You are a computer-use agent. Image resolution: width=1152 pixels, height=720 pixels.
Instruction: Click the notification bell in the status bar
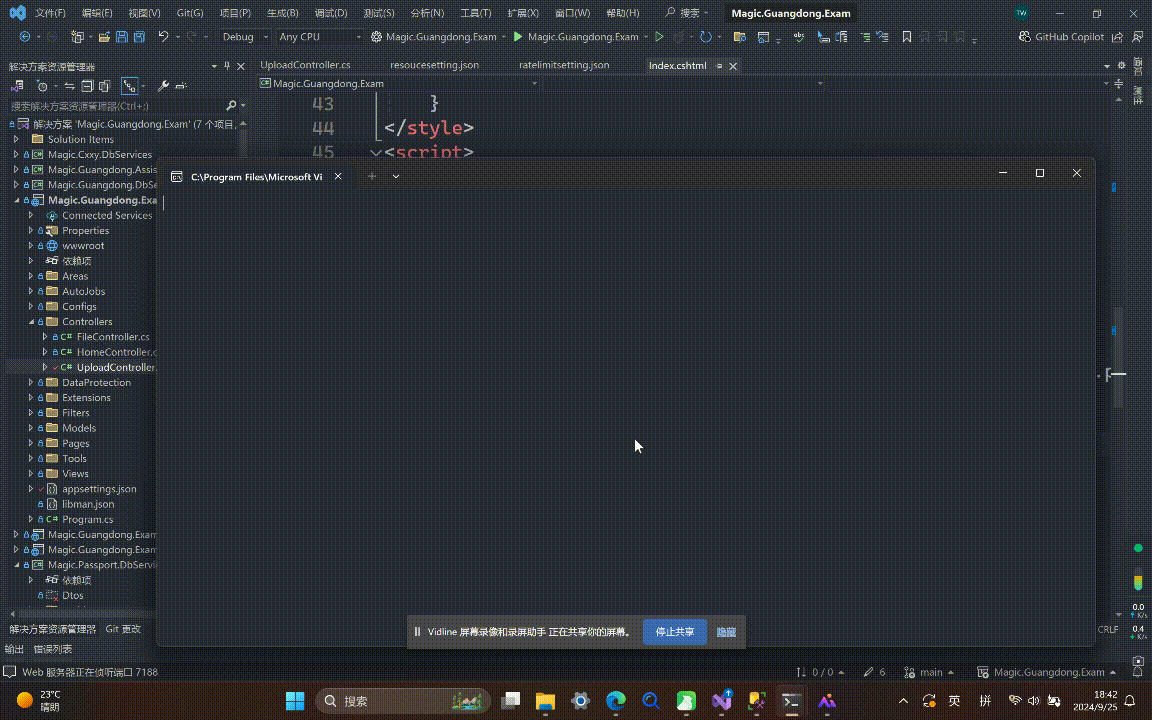click(1137, 672)
